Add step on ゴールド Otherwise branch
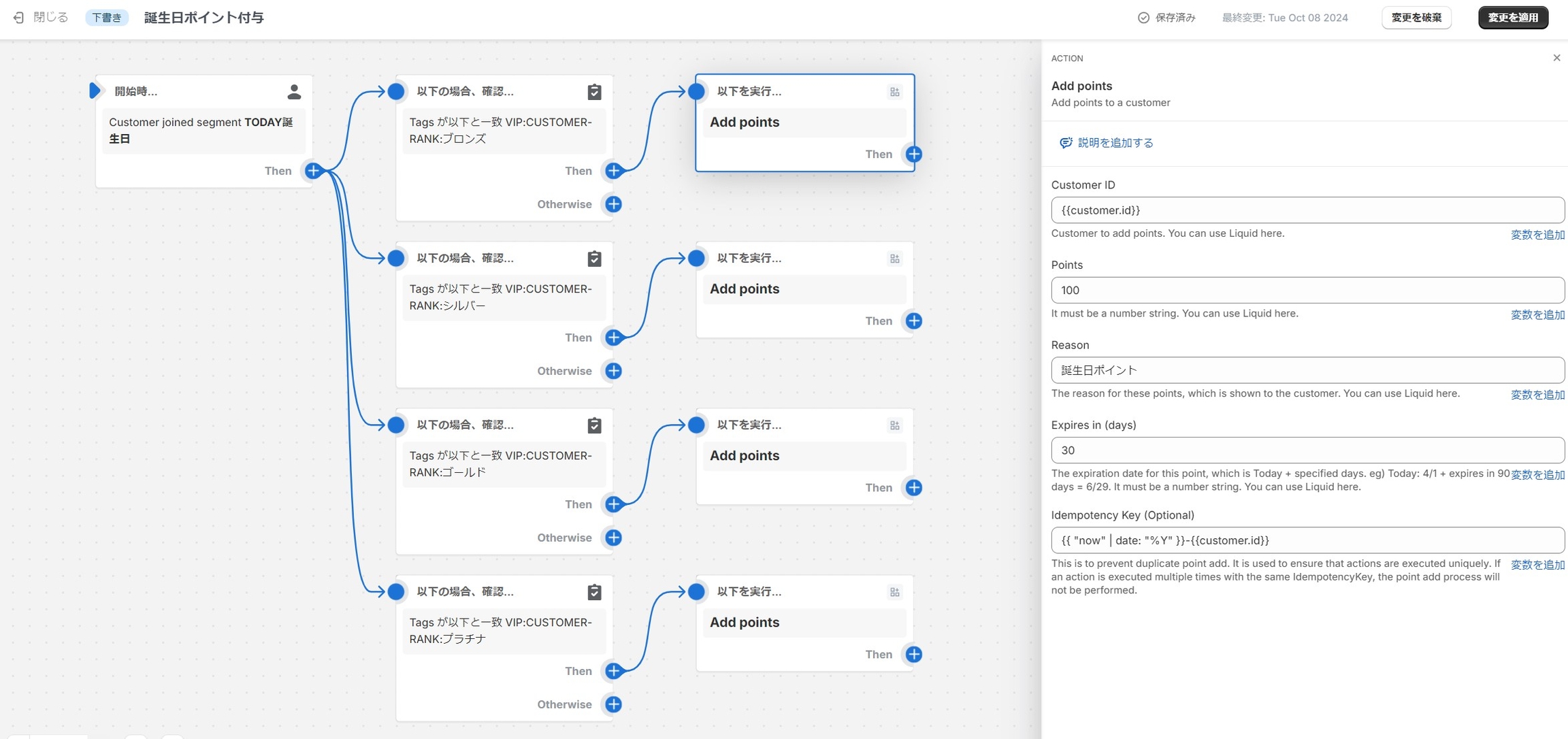Screen dimensions: 1568x739 pyautogui.click(x=613, y=538)
